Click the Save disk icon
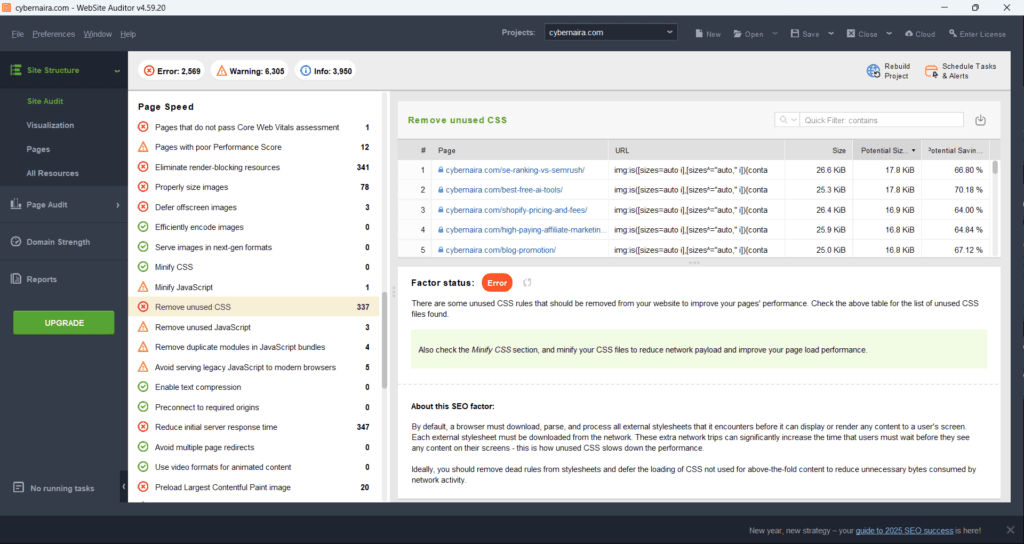Image resolution: width=1024 pixels, height=544 pixels. pyautogui.click(x=795, y=33)
